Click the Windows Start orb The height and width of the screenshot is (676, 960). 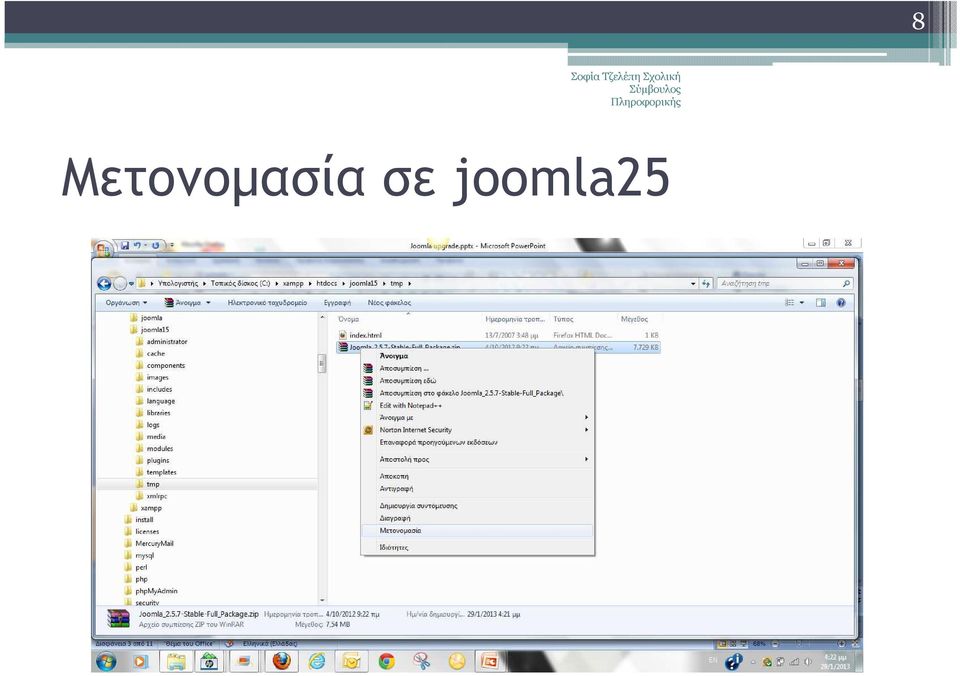tap(107, 661)
